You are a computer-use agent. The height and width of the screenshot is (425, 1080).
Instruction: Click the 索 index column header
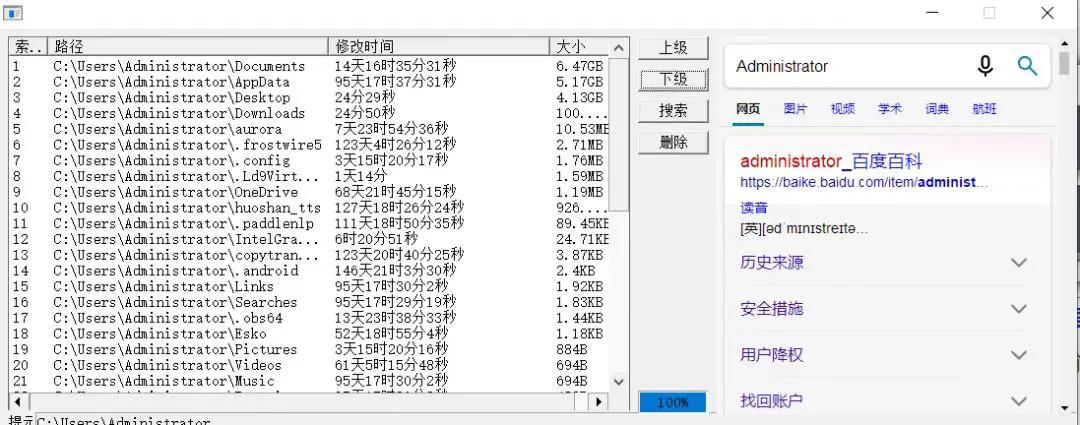coord(28,46)
